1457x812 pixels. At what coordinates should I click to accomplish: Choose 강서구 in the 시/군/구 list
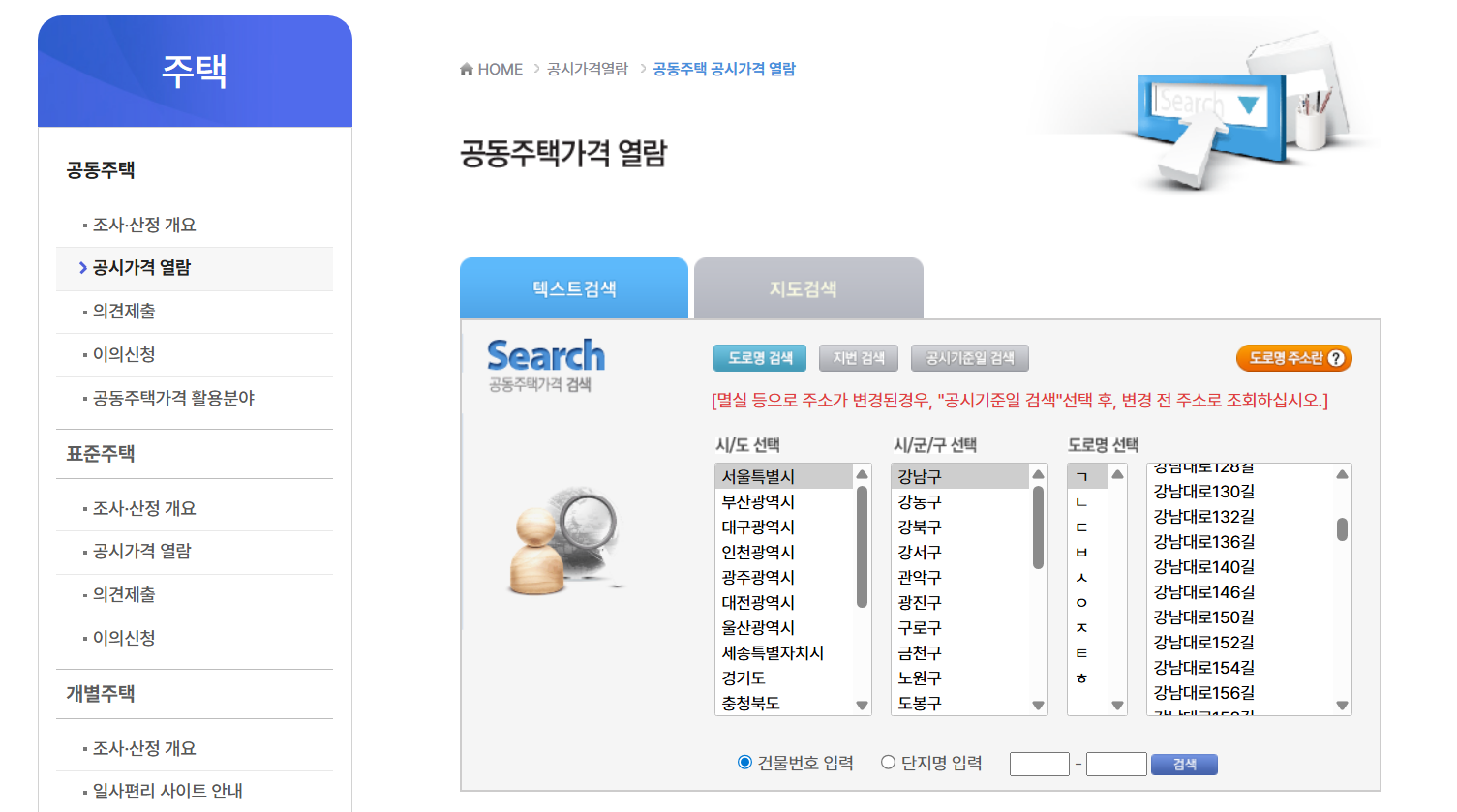(x=919, y=552)
